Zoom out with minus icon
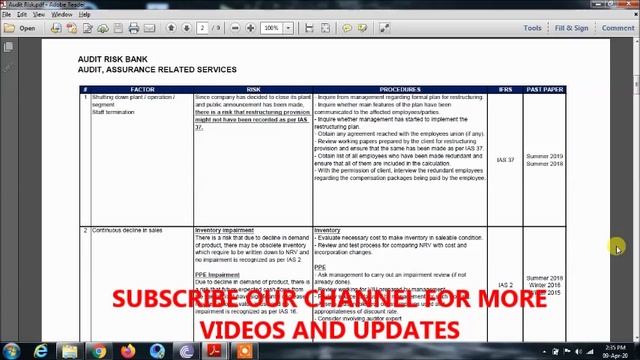 tap(235, 28)
